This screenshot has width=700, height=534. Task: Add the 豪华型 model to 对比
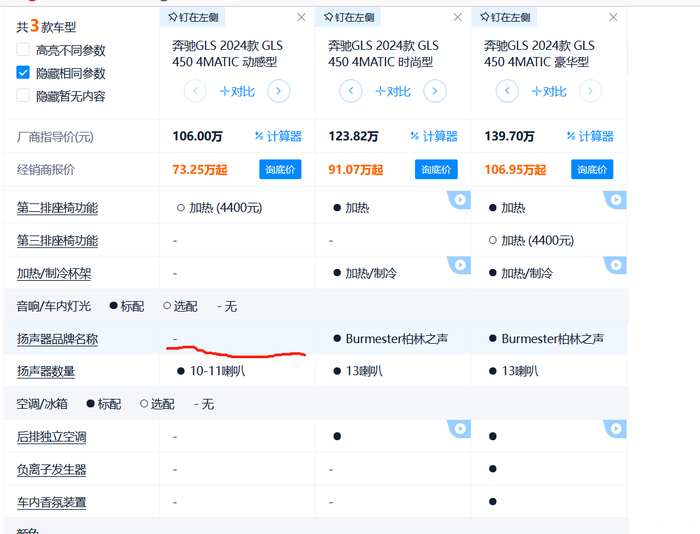click(549, 92)
